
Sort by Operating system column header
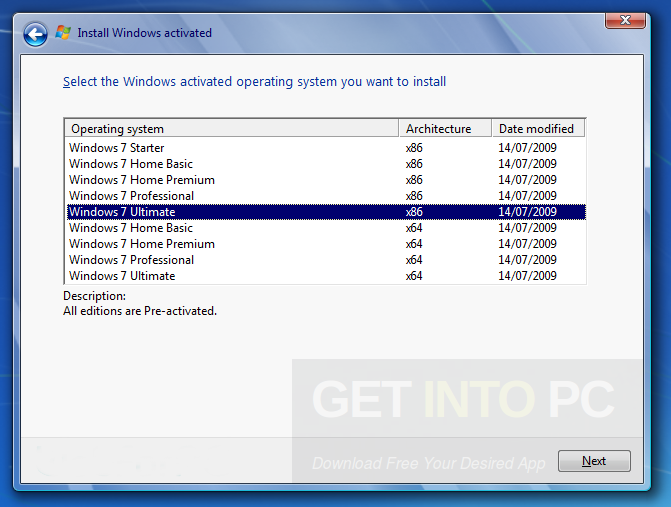(x=232, y=129)
